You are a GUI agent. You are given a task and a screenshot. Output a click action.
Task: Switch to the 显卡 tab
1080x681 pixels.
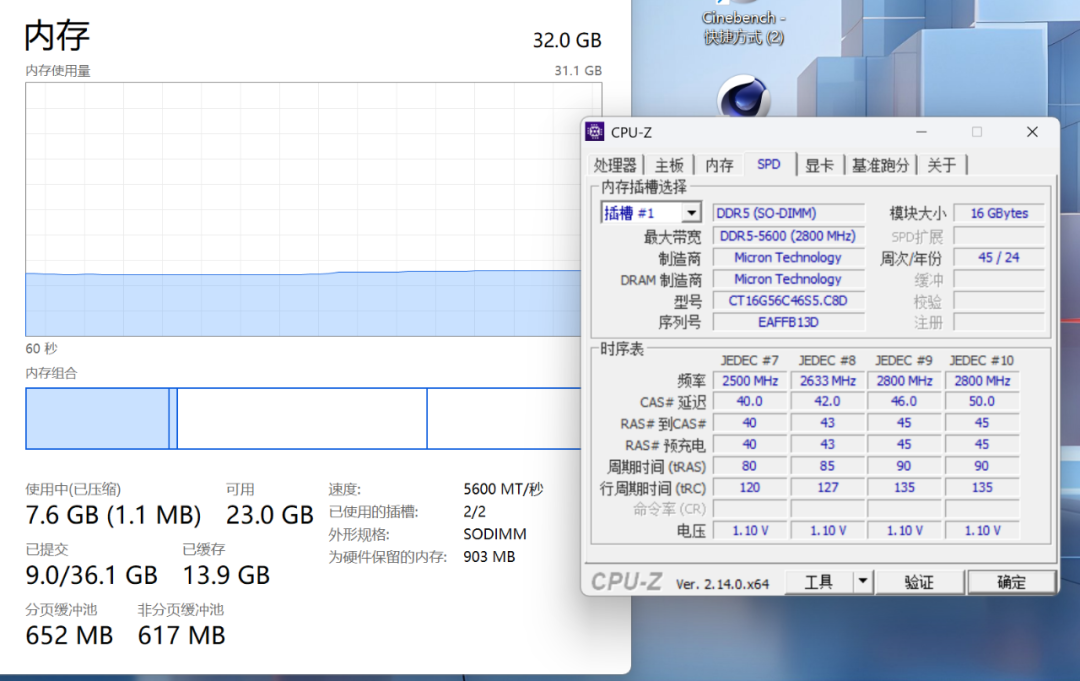point(819,165)
